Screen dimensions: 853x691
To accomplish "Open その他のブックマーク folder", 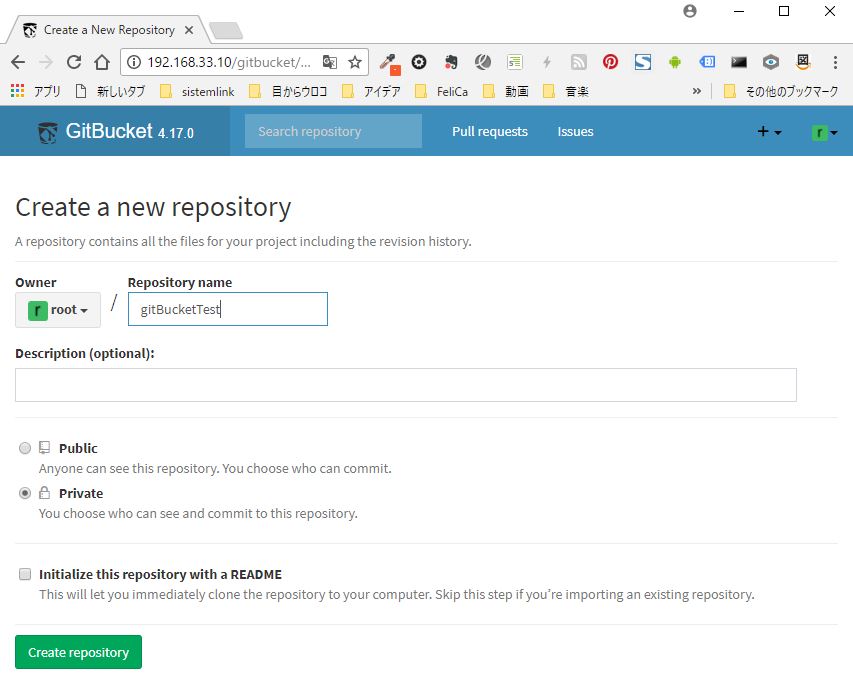I will point(781,91).
